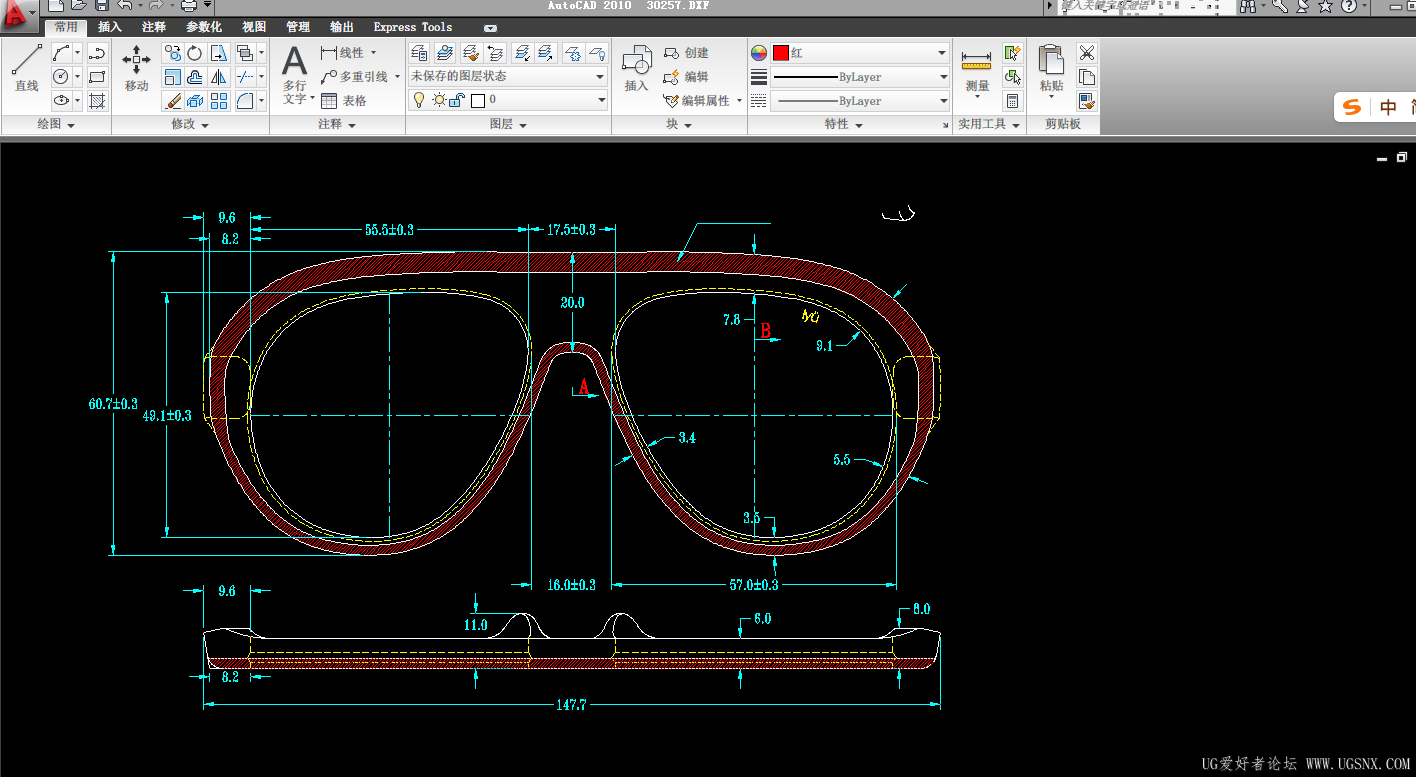This screenshot has width=1416, height=777.
Task: Switch to the 插入 ribbon tab
Action: [110, 27]
